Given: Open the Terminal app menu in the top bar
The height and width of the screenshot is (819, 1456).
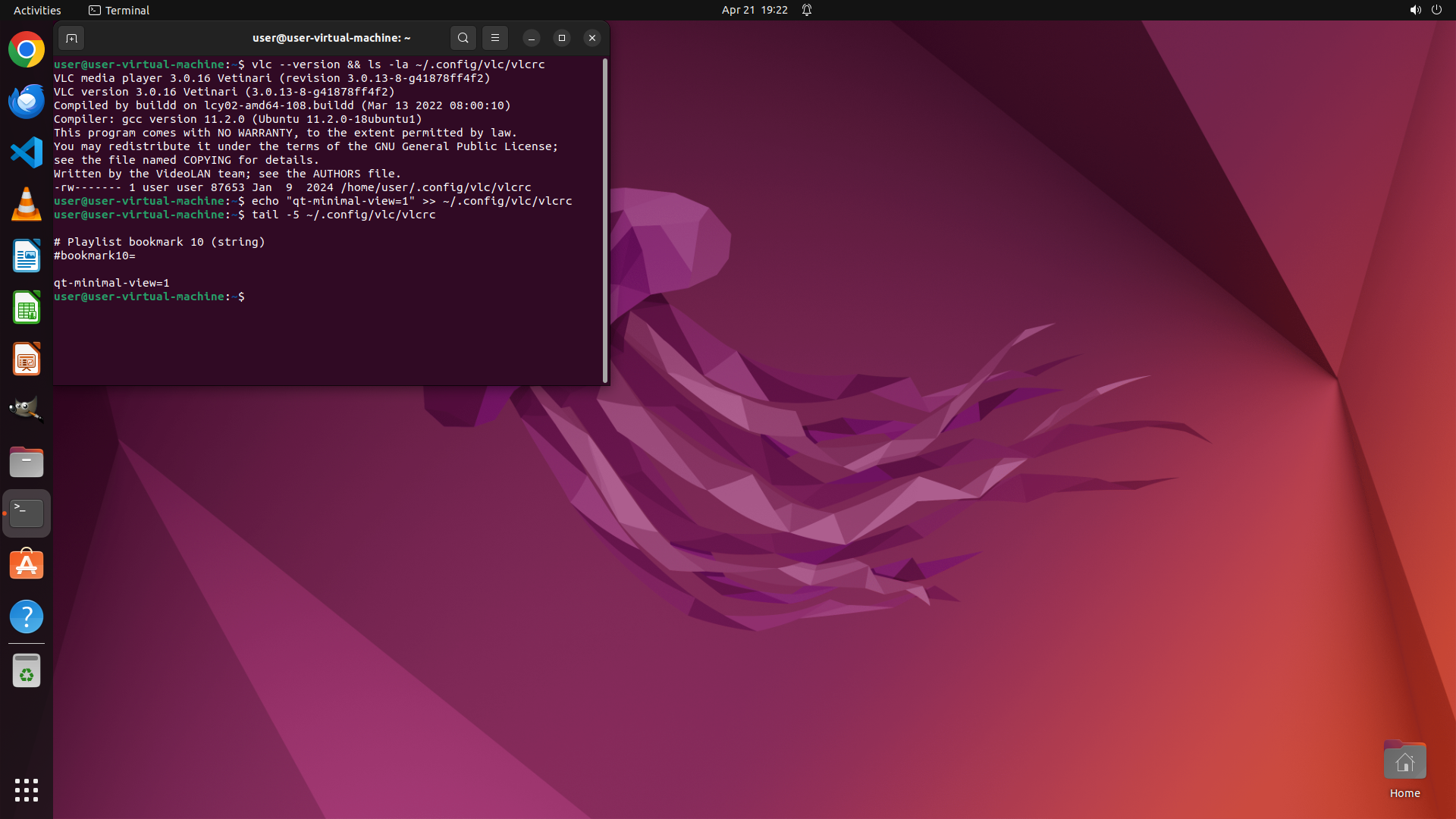Looking at the screenshot, I should click(x=119, y=10).
